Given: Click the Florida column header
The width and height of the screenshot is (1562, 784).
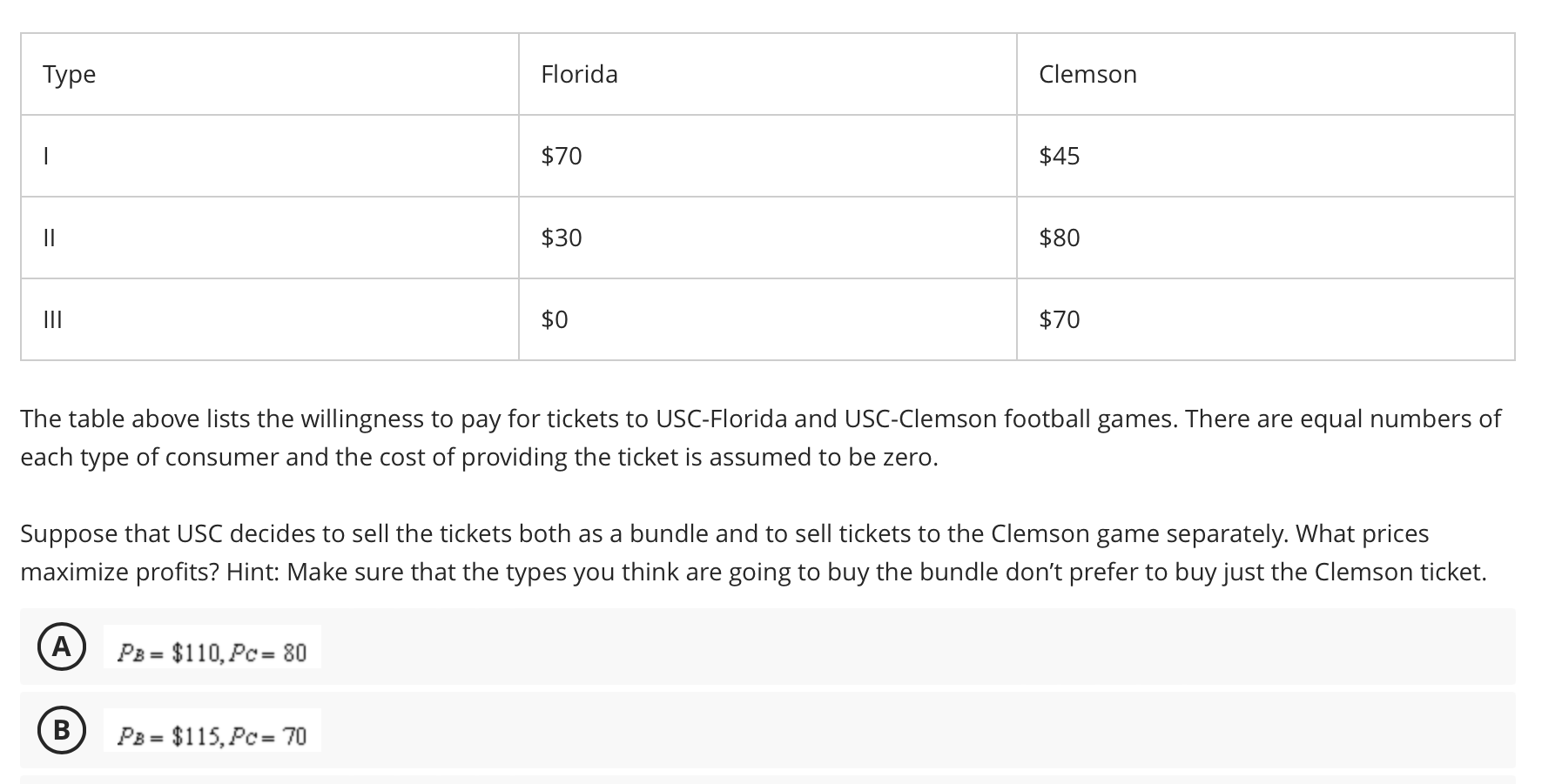Looking at the screenshot, I should [x=579, y=74].
